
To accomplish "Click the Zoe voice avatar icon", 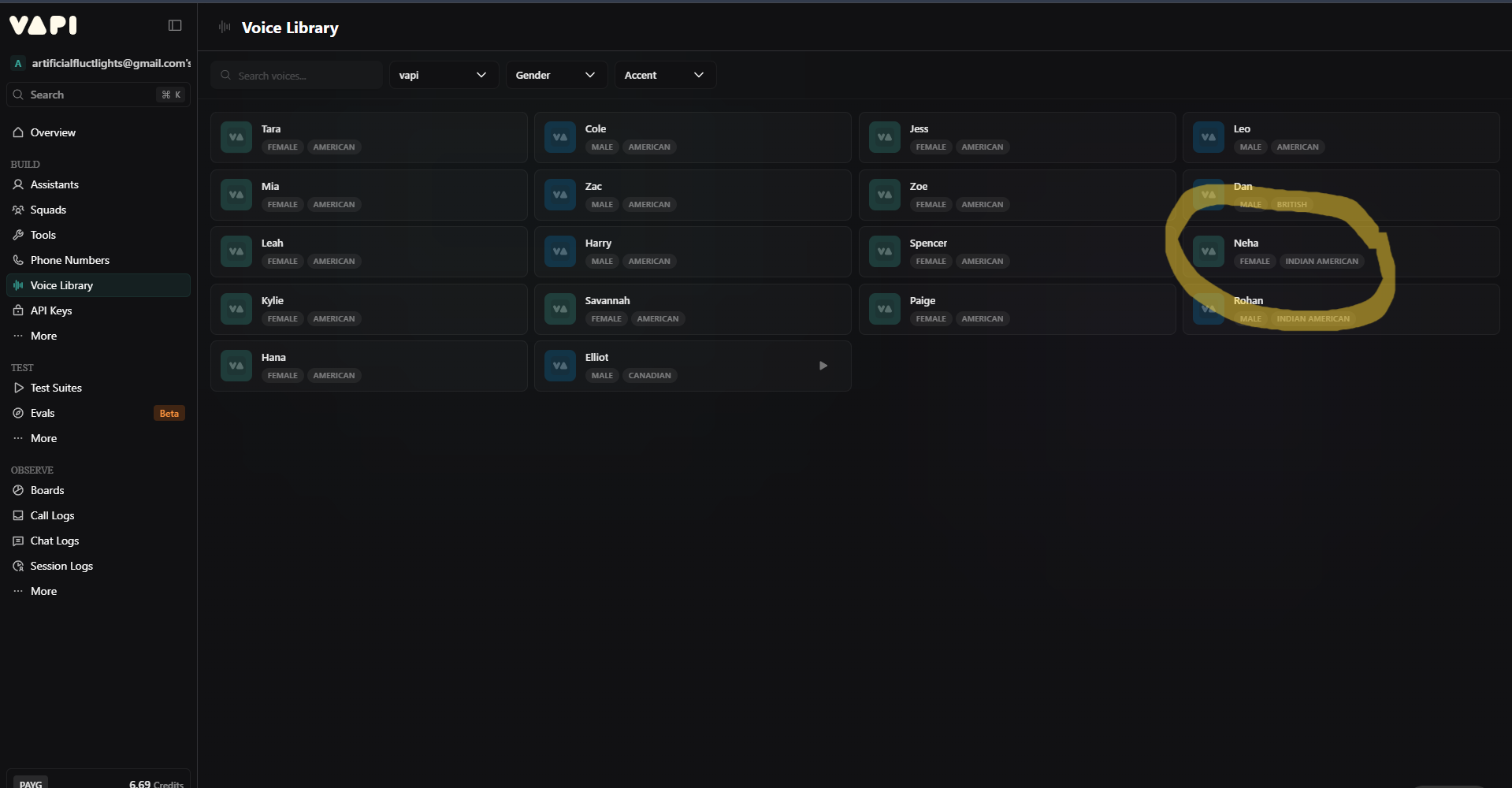I will pos(885,195).
